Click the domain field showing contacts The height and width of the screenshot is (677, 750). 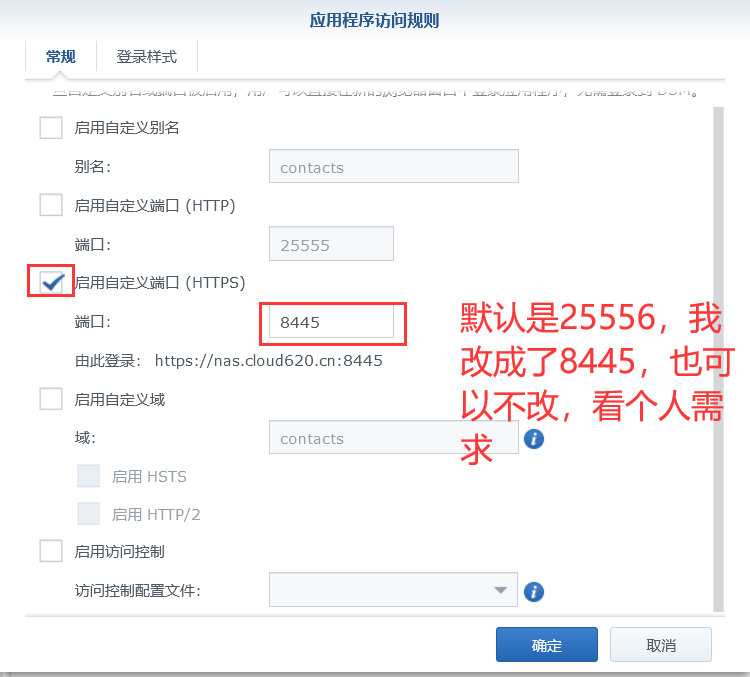[394, 437]
